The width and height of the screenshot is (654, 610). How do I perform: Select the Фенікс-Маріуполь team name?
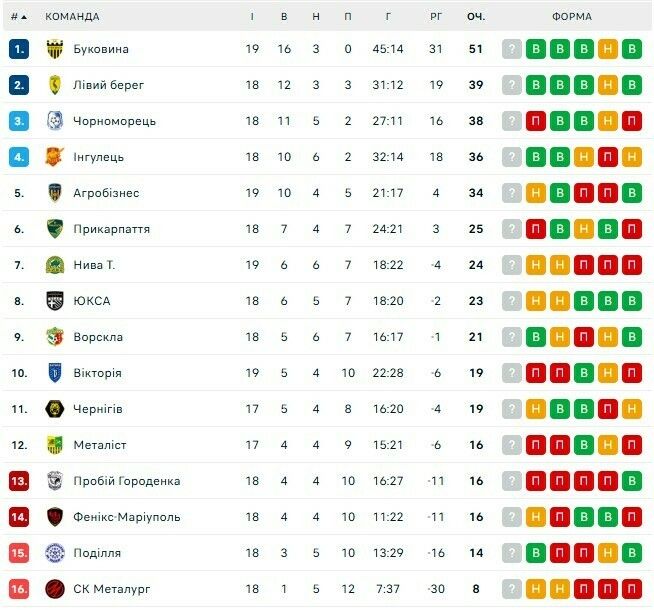point(127,517)
